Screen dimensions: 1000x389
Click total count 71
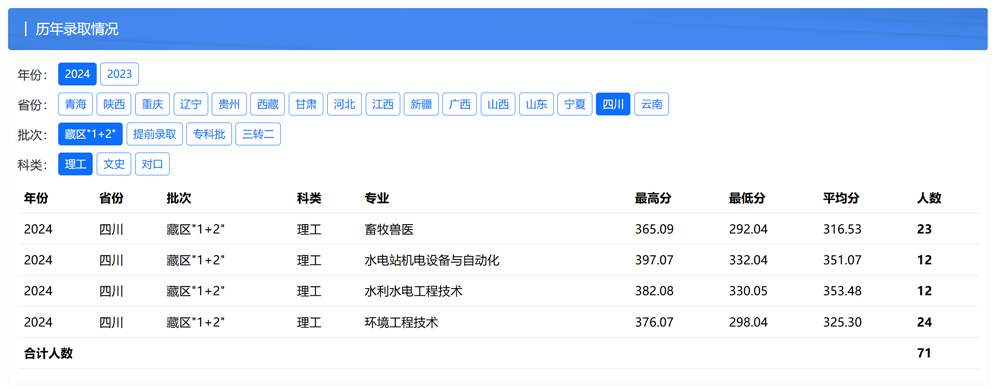tap(924, 353)
